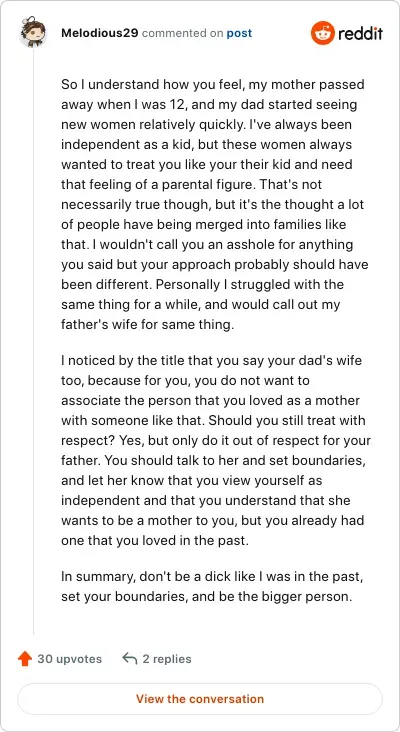Click the "commented on" text in header

pos(182,34)
